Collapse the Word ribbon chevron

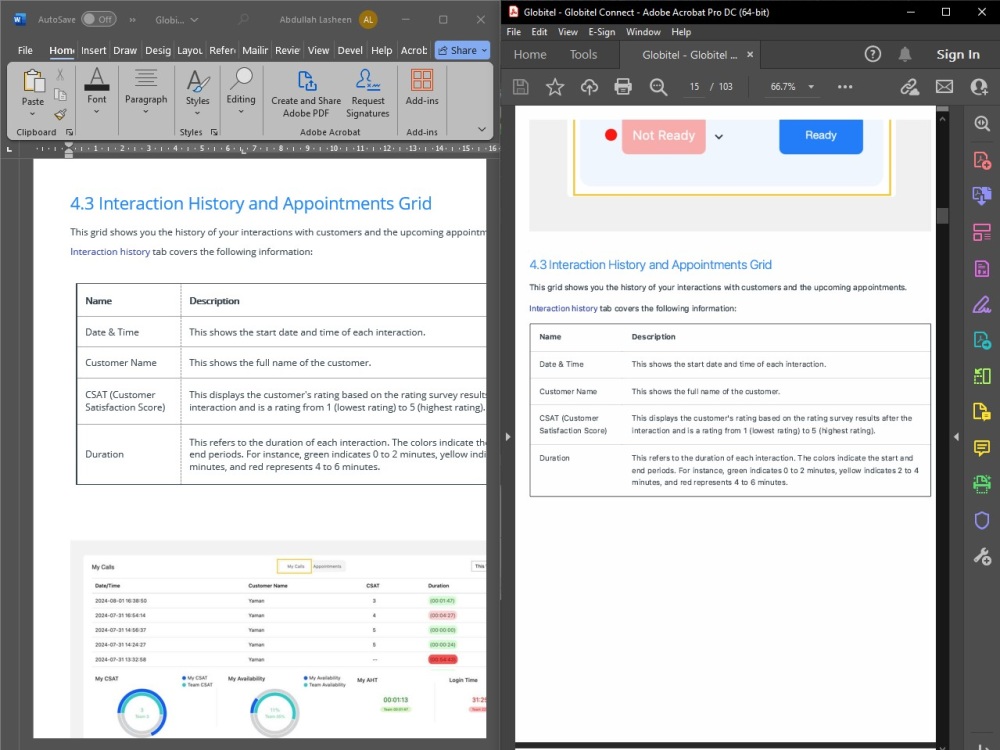pyautogui.click(x=482, y=129)
